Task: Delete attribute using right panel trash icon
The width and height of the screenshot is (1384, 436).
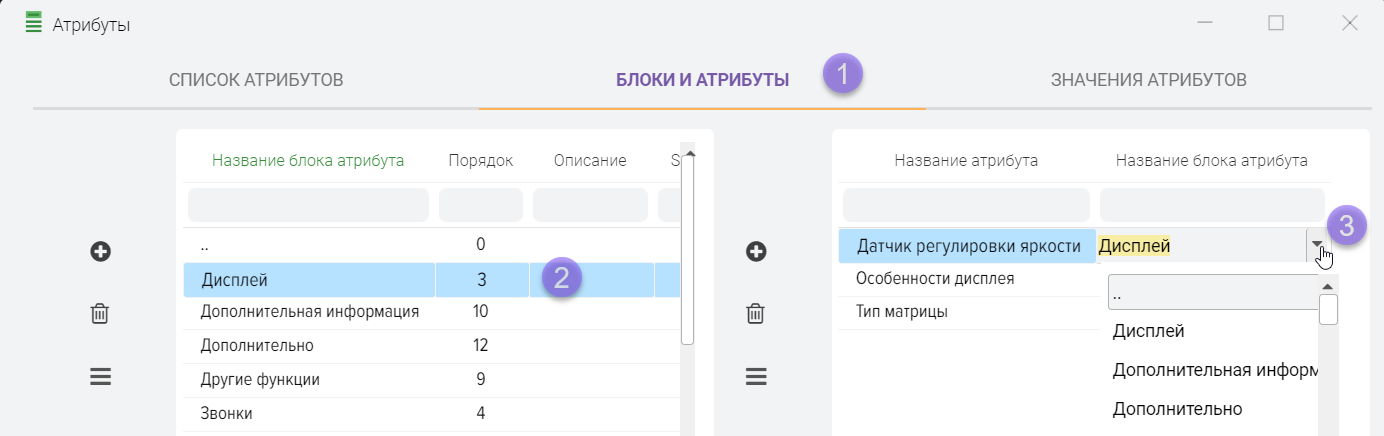Action: (756, 314)
